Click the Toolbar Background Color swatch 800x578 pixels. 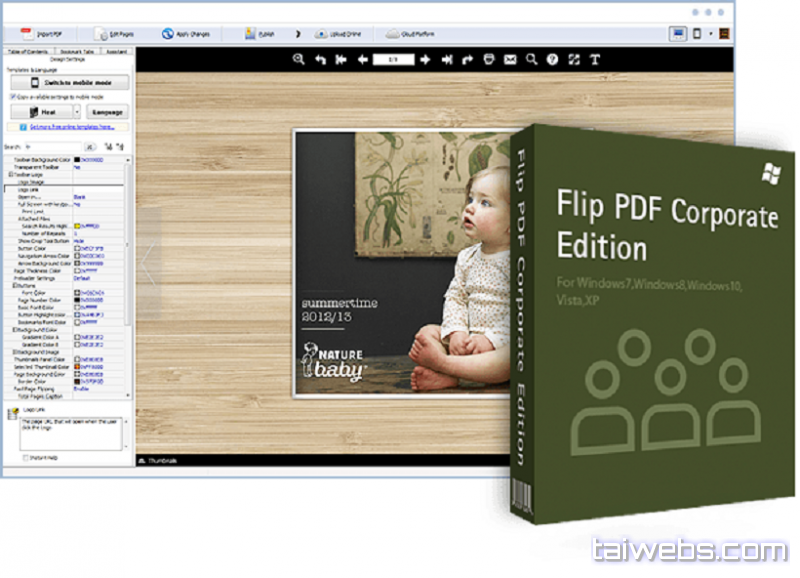point(76,159)
